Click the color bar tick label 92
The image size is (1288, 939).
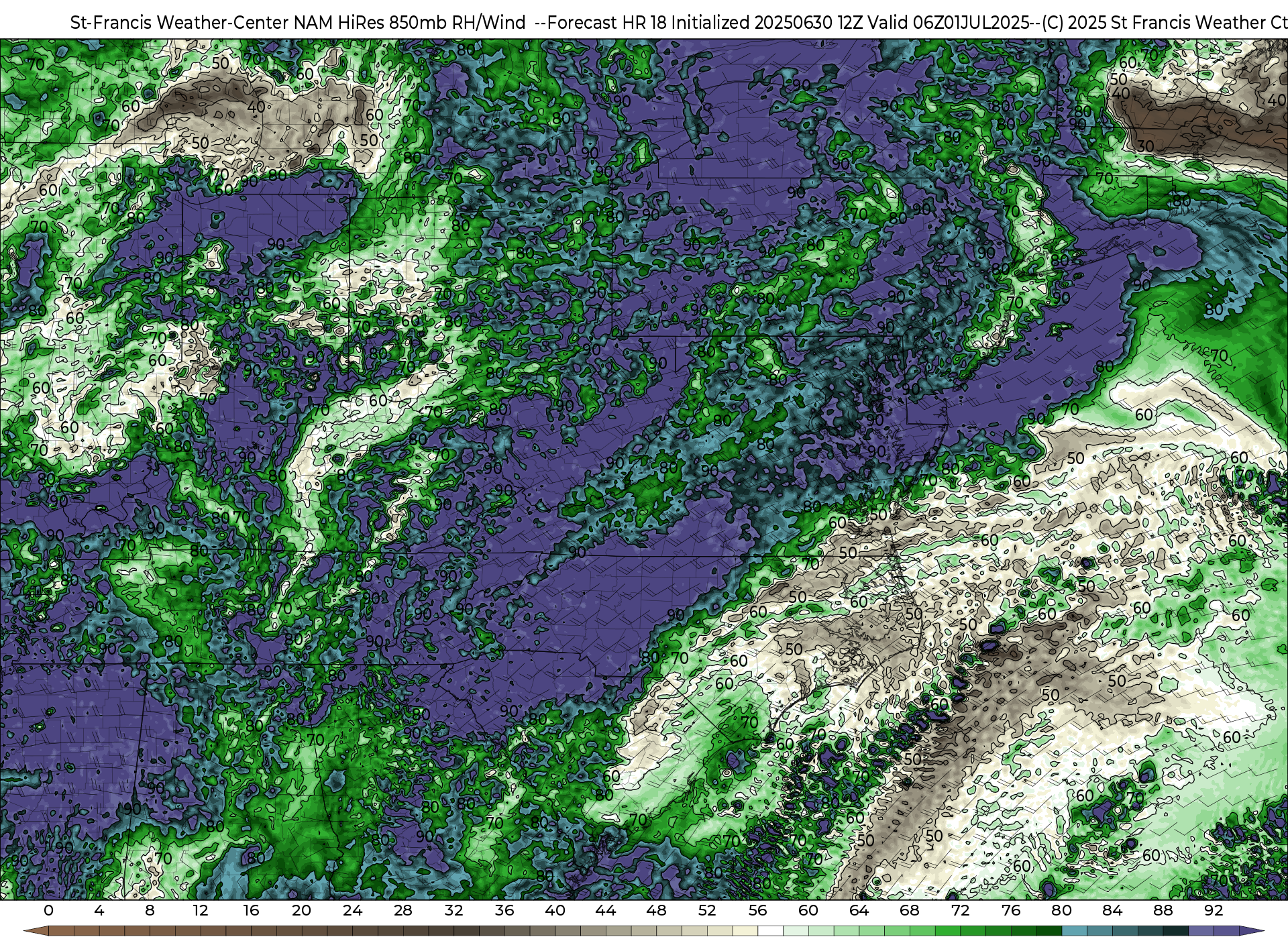[x=1214, y=910]
